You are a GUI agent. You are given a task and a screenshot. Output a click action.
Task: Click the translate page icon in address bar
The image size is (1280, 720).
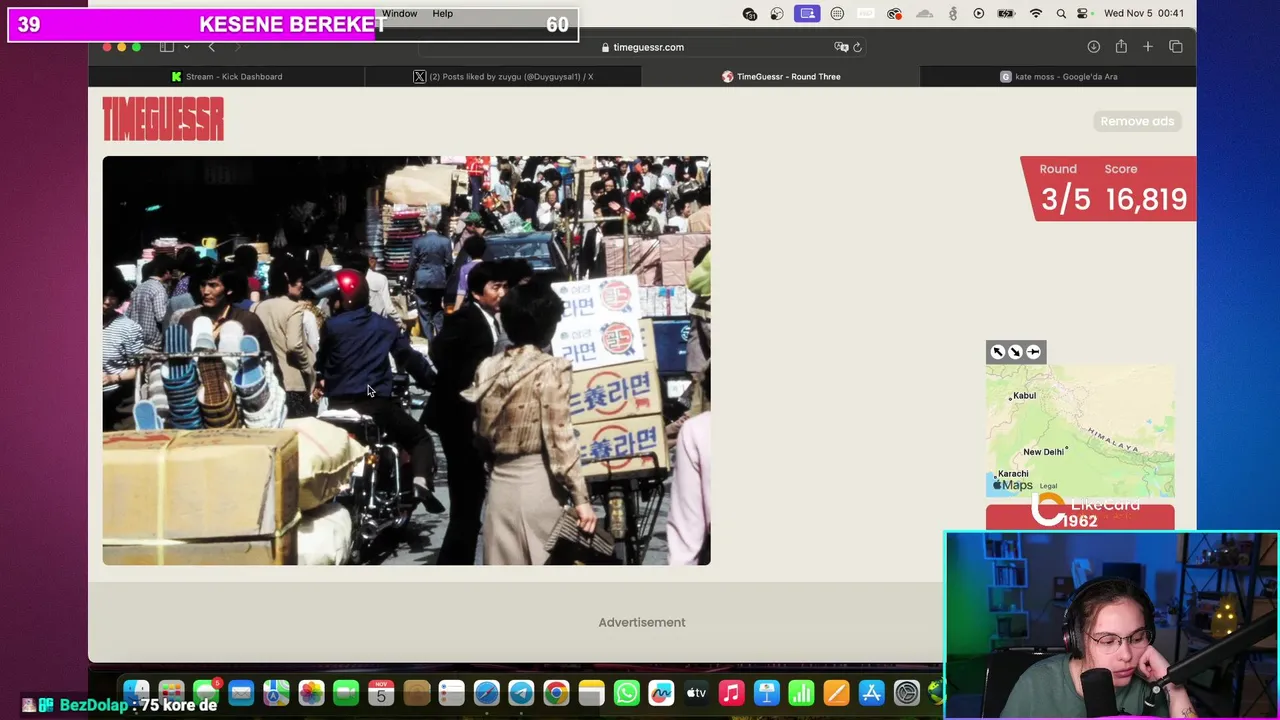(841, 47)
